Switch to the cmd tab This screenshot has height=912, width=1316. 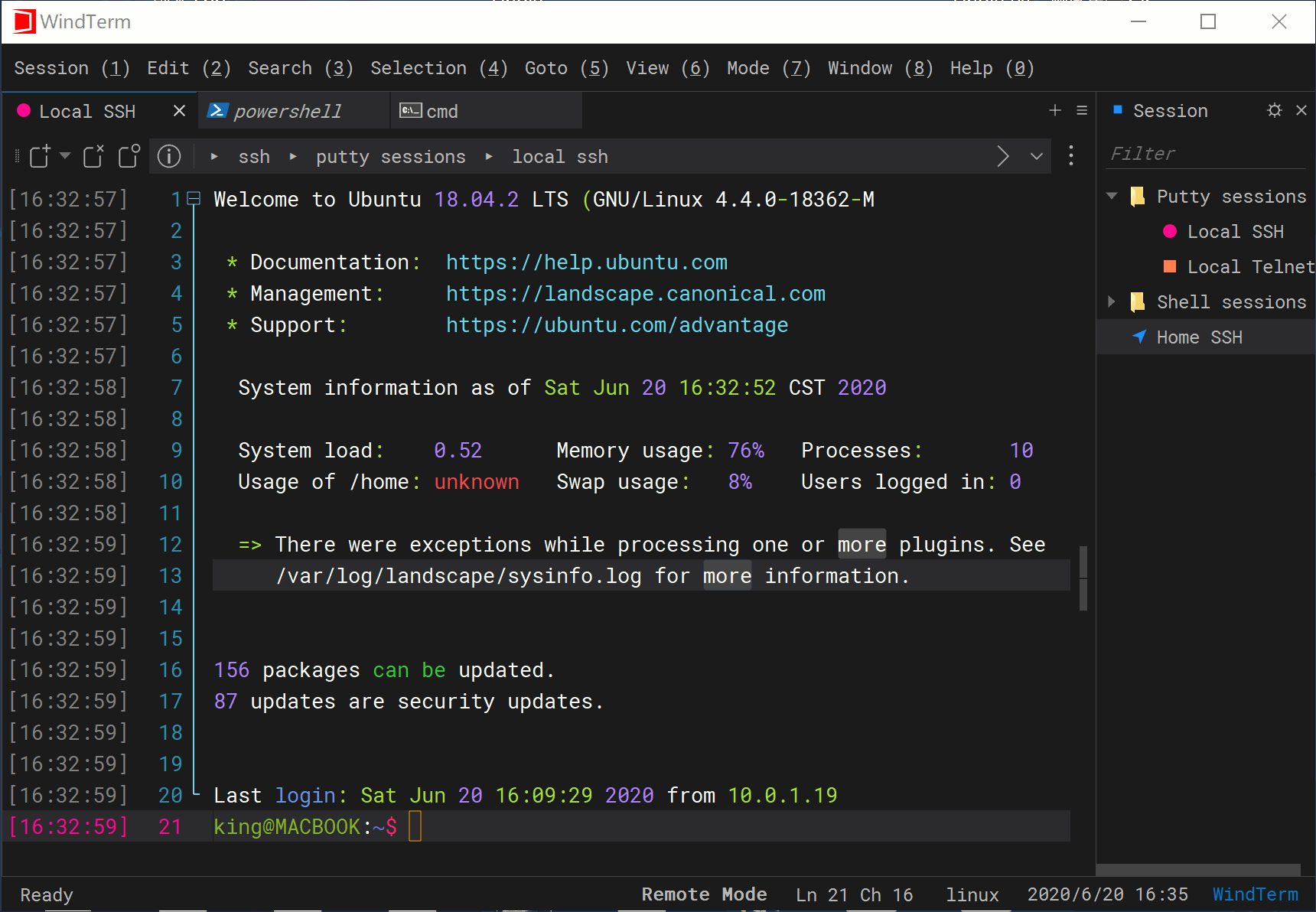click(487, 112)
